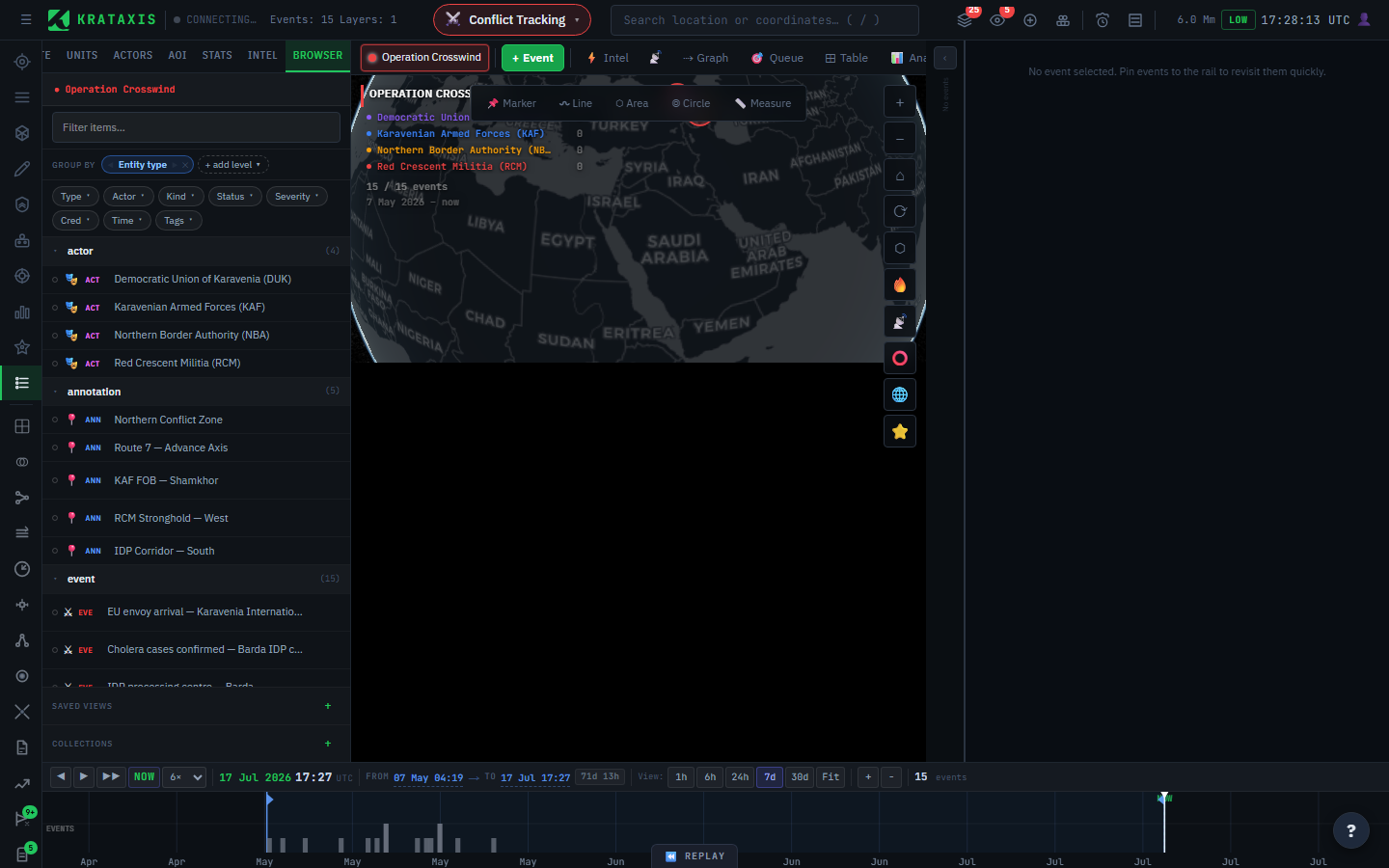Click the blue start marker on timeline
Screen dimensions: 1389x868
pos(269,800)
